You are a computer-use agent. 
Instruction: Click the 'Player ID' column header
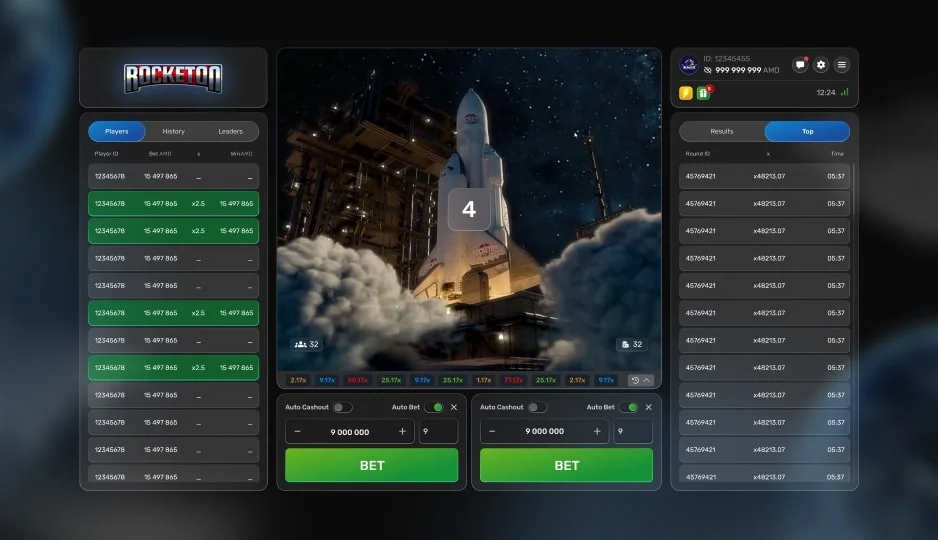pyautogui.click(x=106, y=154)
